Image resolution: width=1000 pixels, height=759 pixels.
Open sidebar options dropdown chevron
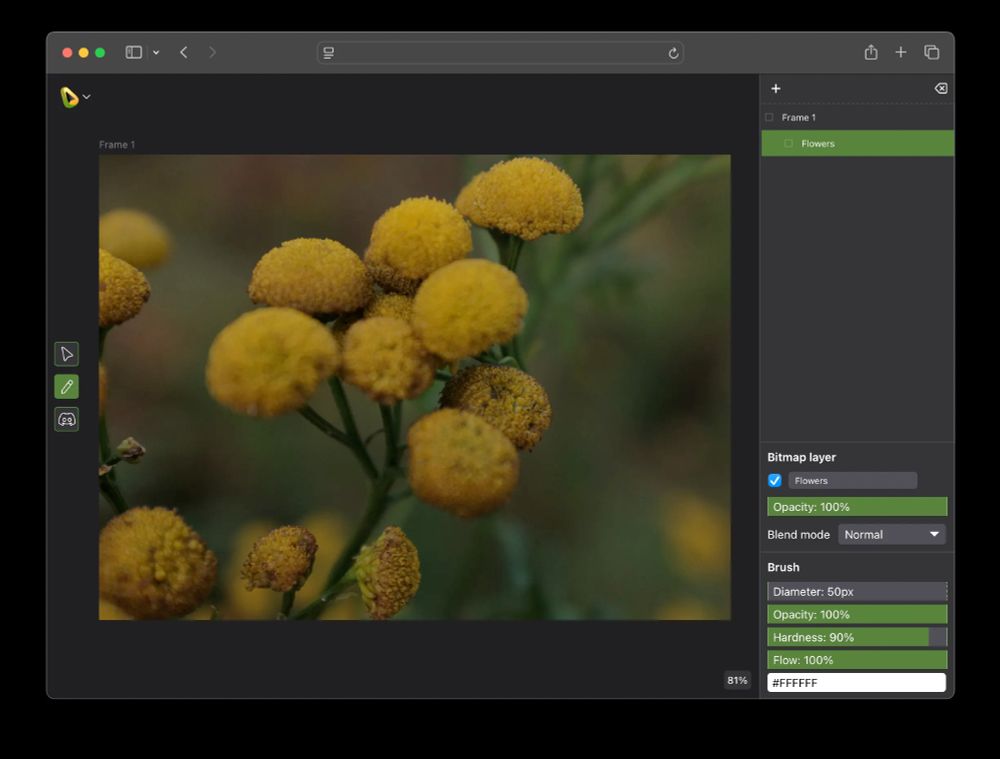tap(156, 52)
